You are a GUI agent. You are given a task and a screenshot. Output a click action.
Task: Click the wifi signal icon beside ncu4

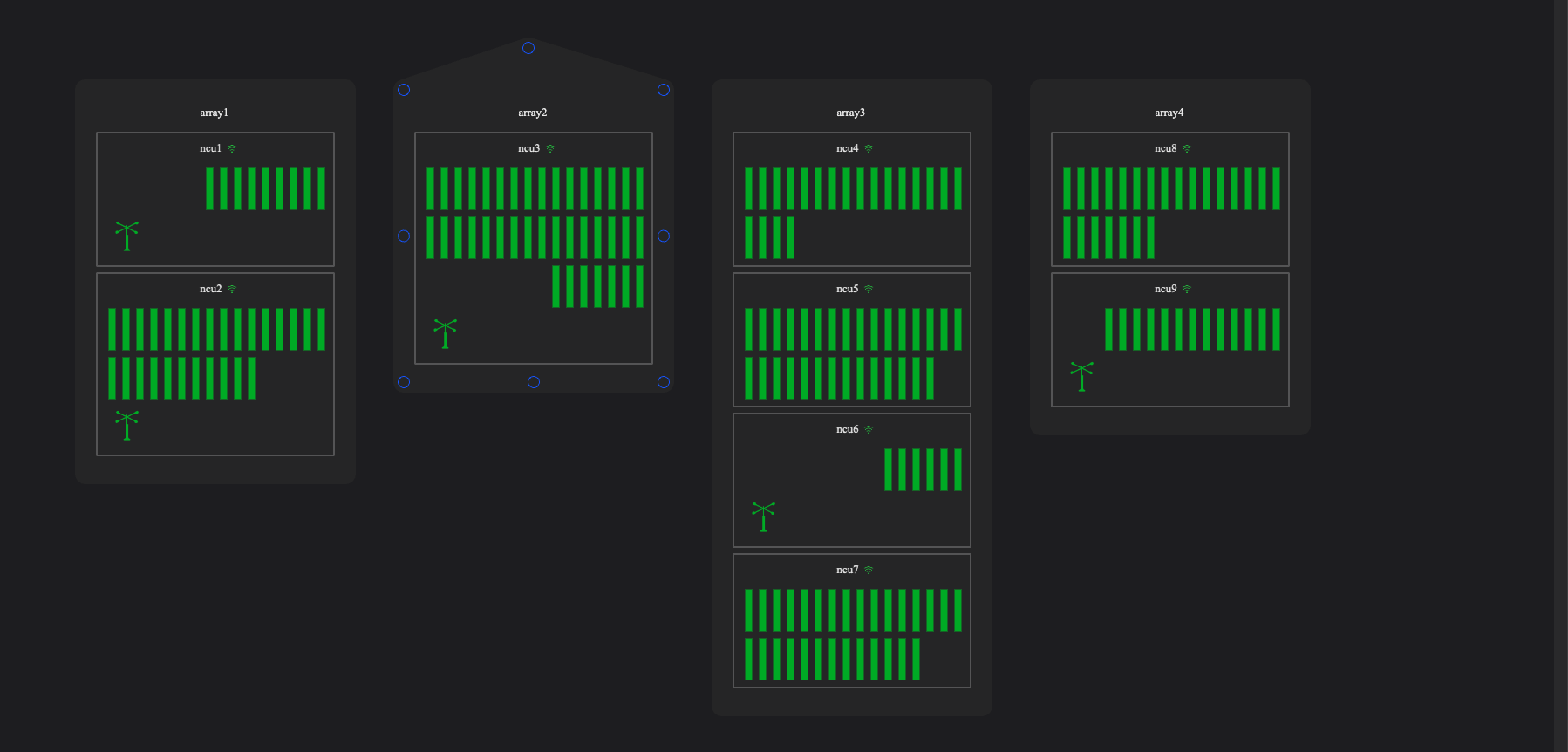tap(869, 149)
